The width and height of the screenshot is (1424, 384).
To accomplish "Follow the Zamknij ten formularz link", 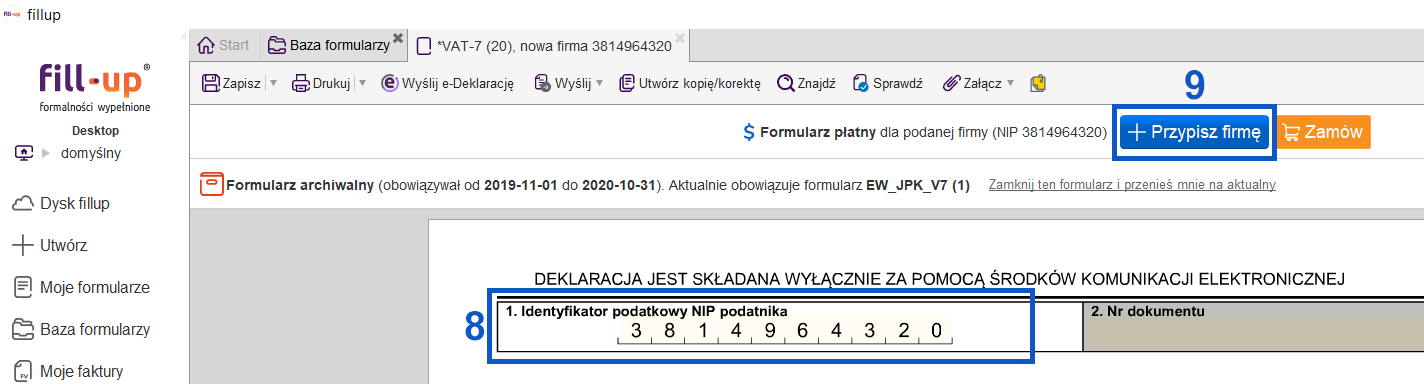I will (x=1132, y=185).
